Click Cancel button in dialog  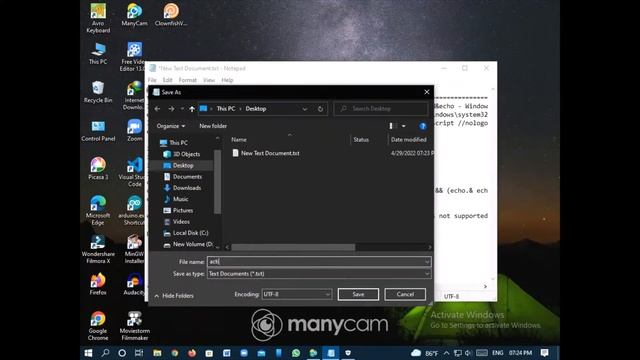pyautogui.click(x=405, y=294)
